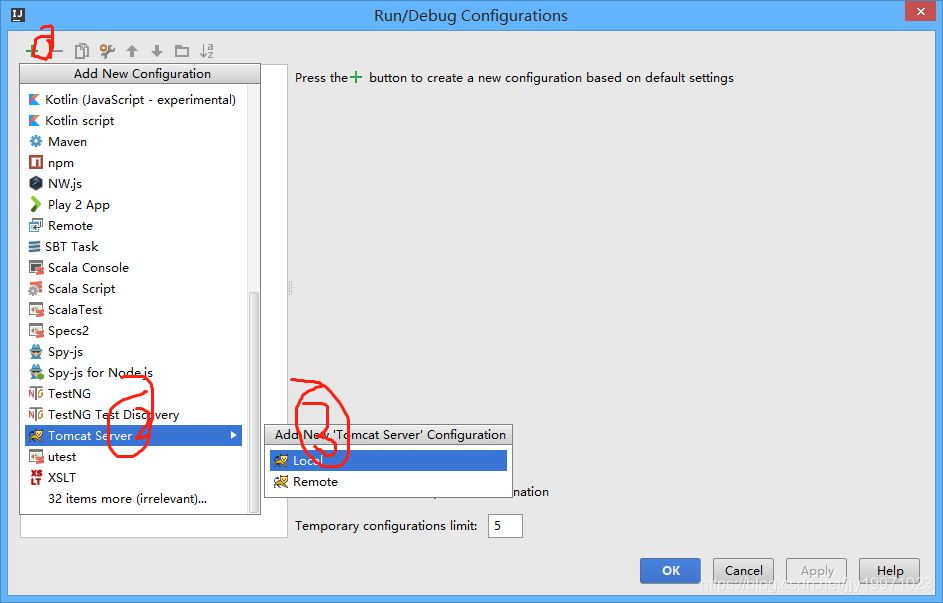Click the Tomcat icon beside Local
This screenshot has width=943, height=603.
[x=281, y=461]
